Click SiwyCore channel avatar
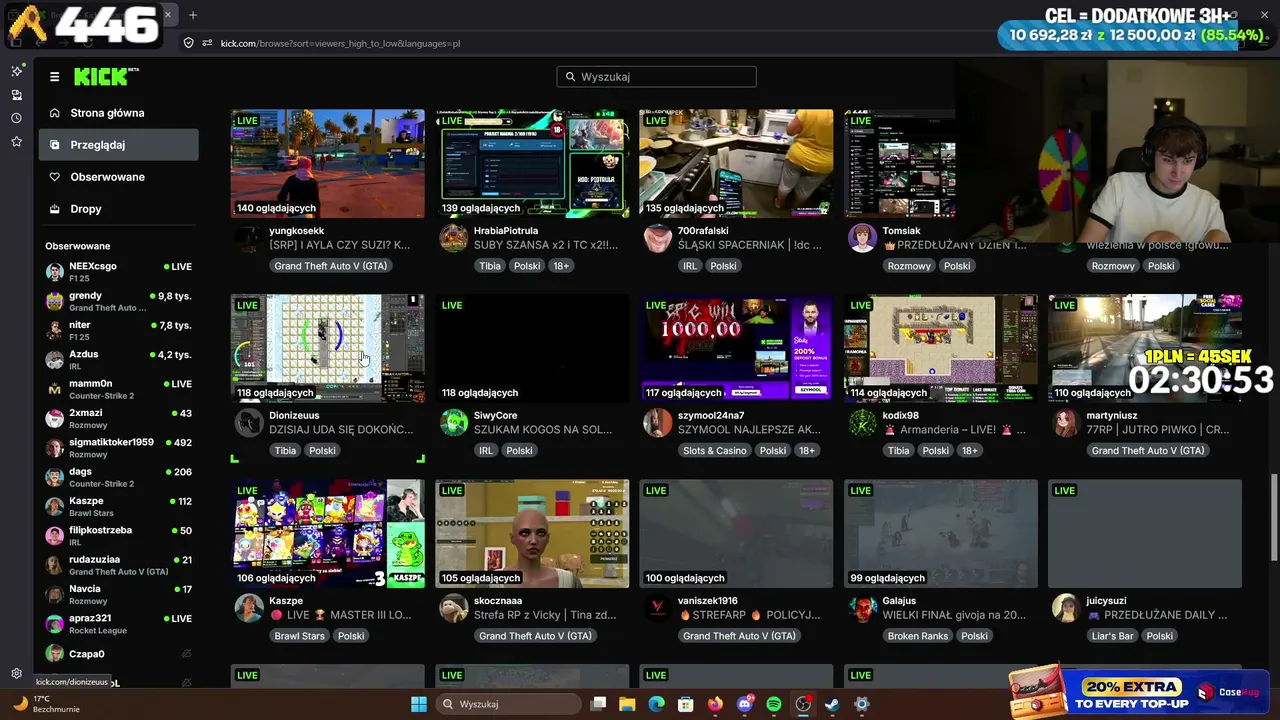The height and width of the screenshot is (720, 1280). click(x=454, y=423)
